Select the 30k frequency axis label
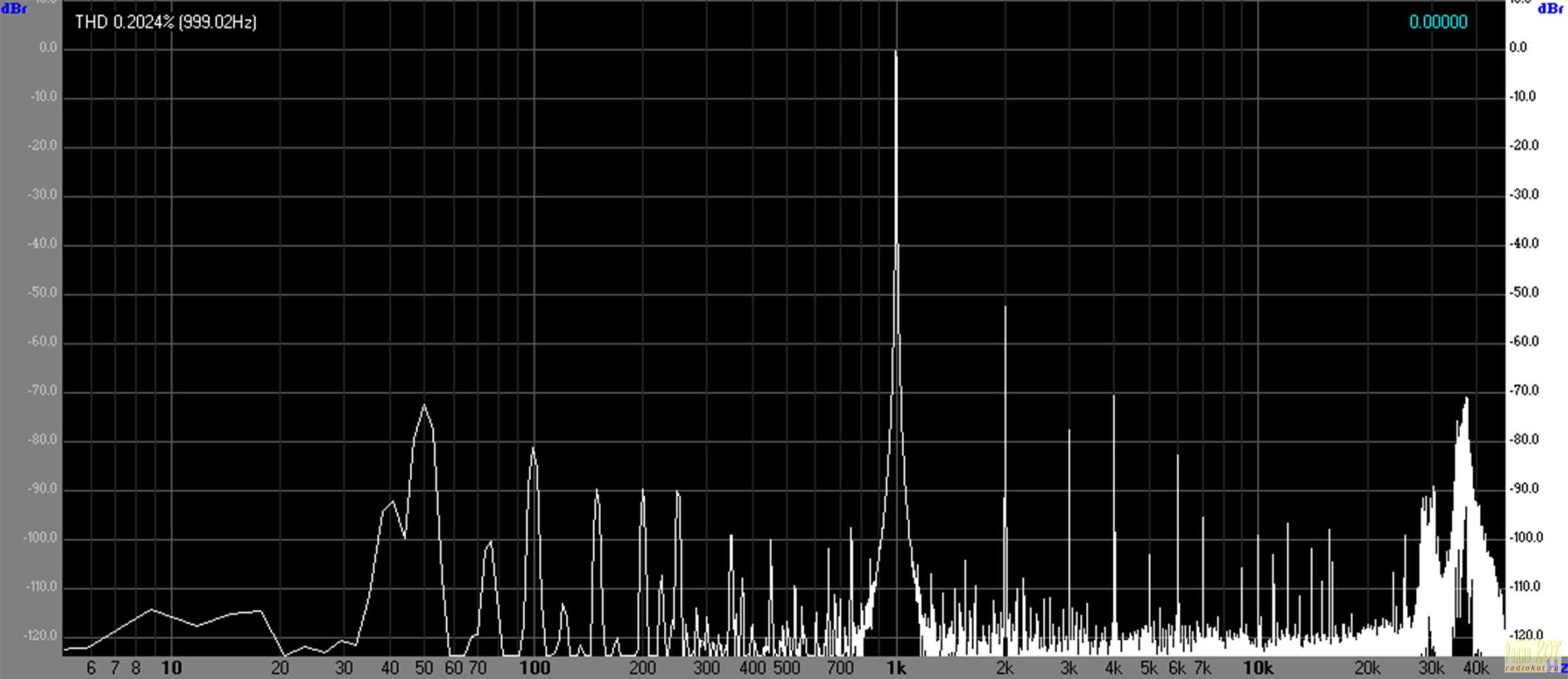Screen dimensions: 1568x679 [1431, 668]
